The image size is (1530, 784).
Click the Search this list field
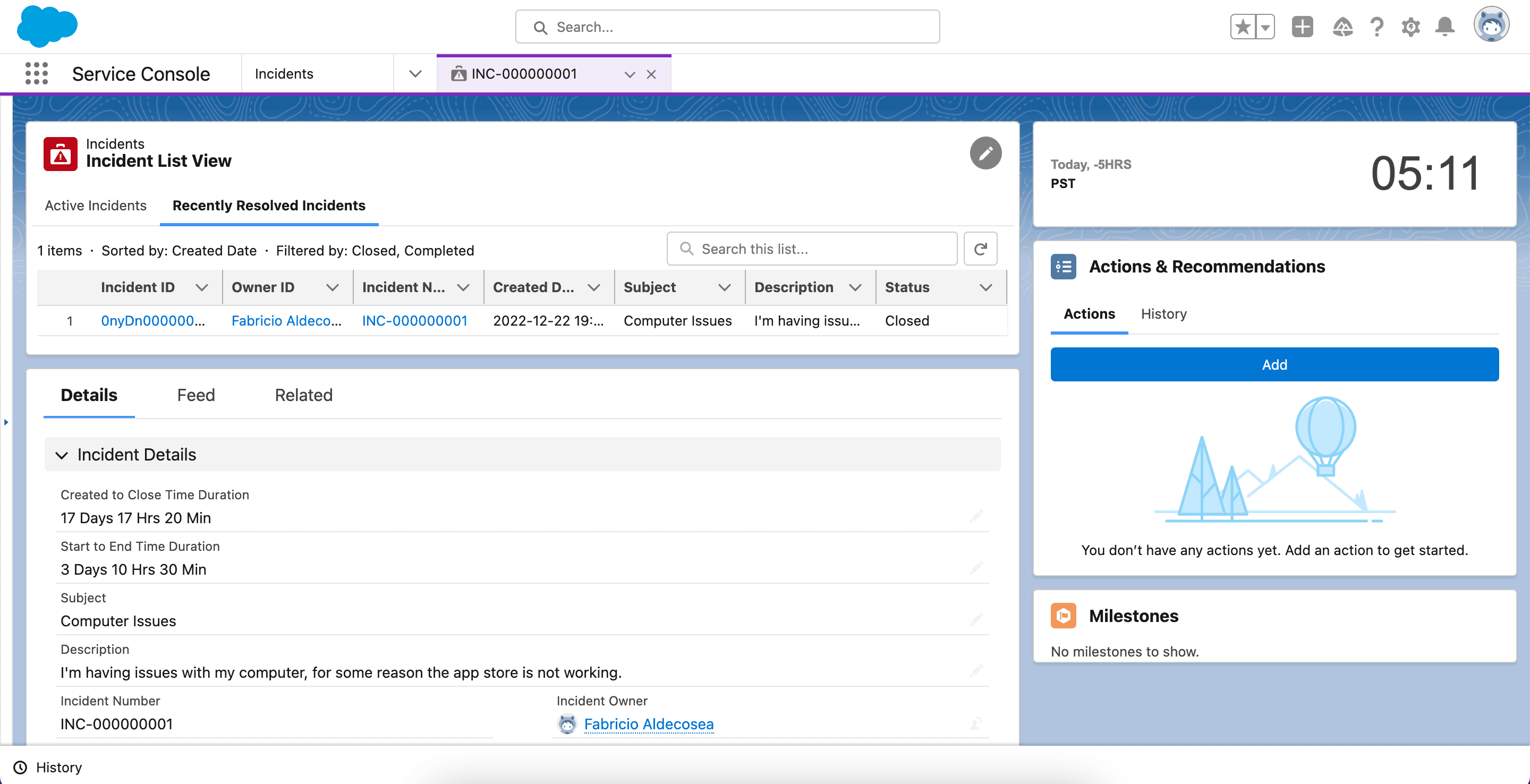coord(811,248)
